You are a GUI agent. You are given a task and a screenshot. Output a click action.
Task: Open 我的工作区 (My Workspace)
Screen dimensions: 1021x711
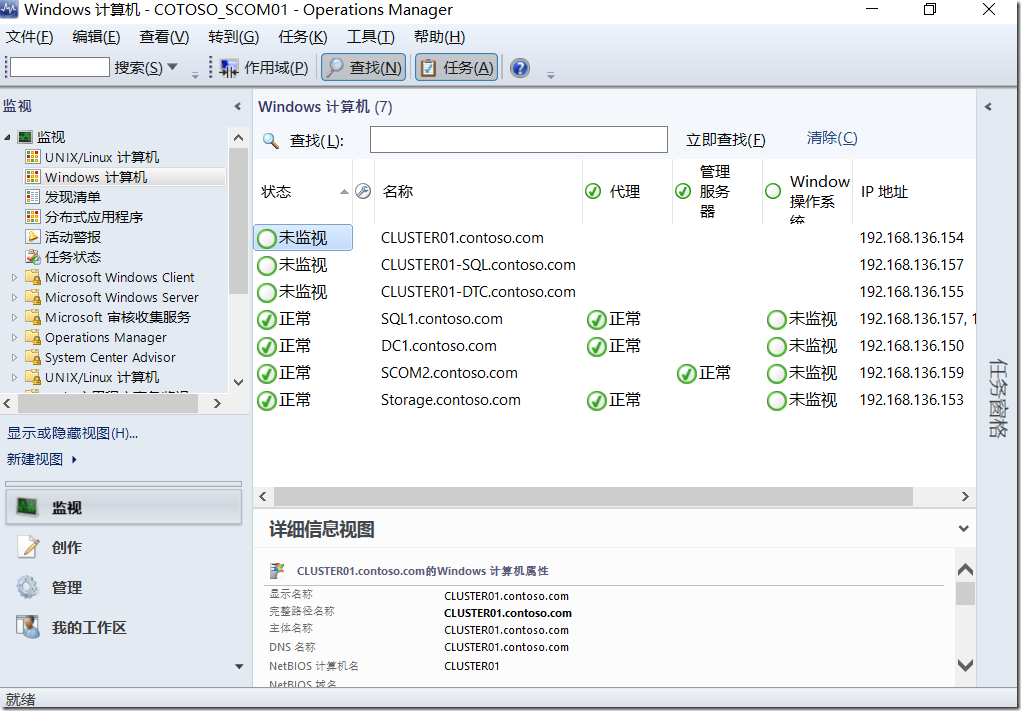[x=124, y=628]
